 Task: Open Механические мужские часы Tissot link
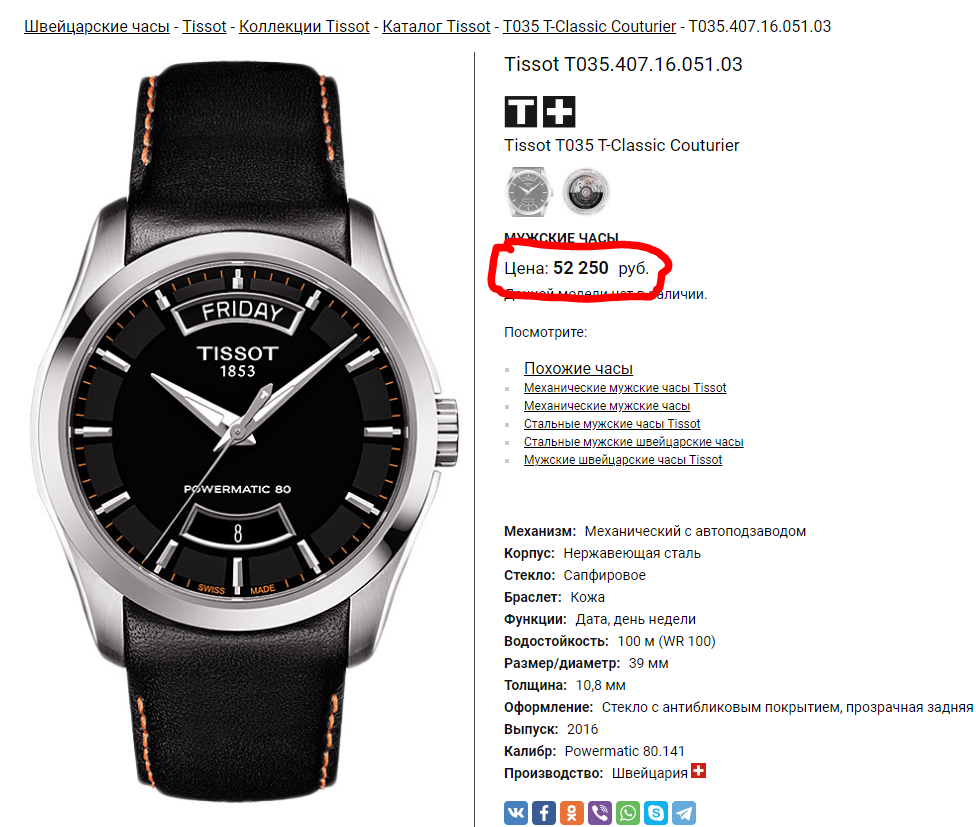pyautogui.click(x=625, y=388)
